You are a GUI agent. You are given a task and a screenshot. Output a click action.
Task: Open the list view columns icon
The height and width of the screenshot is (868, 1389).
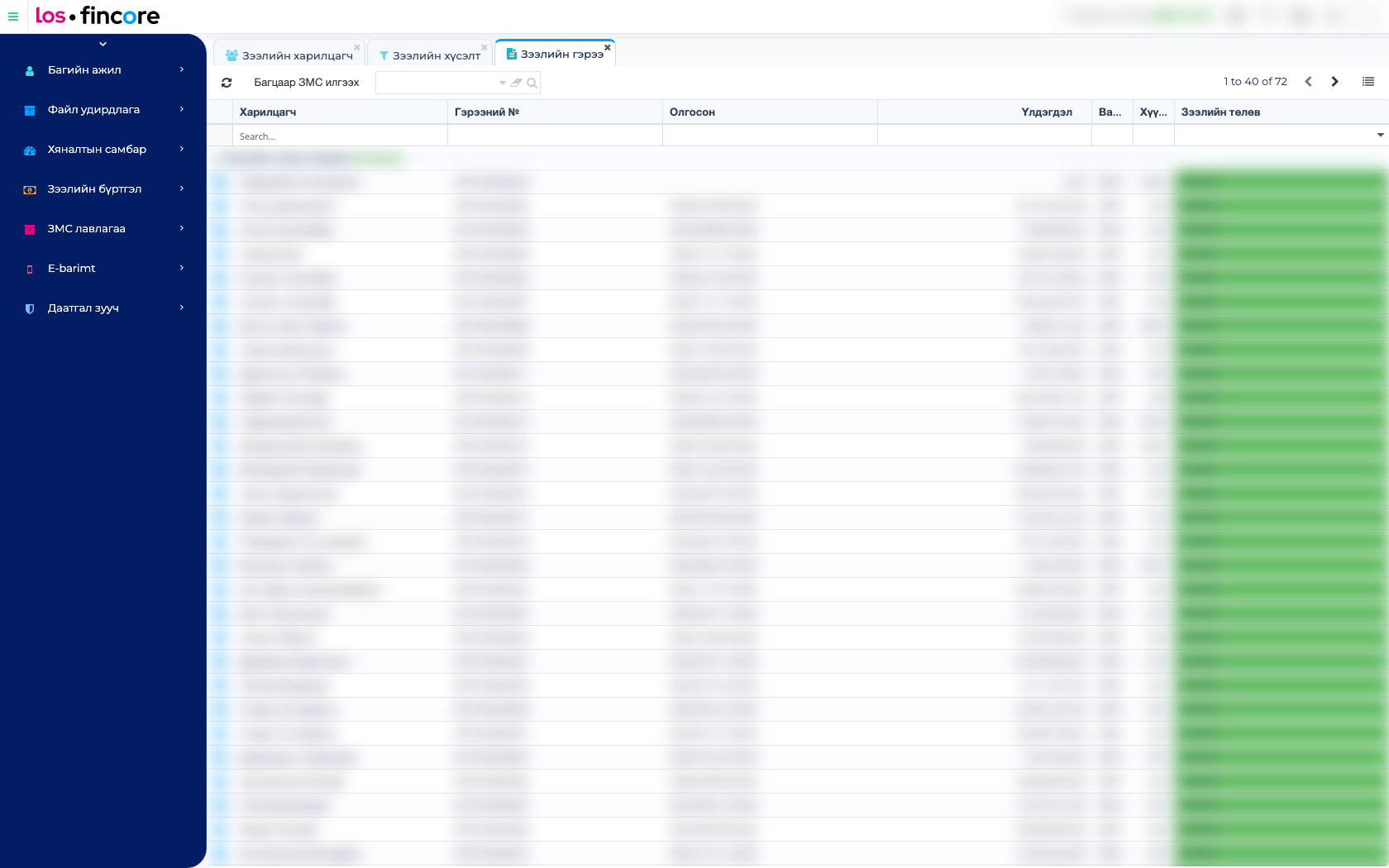point(1368,82)
